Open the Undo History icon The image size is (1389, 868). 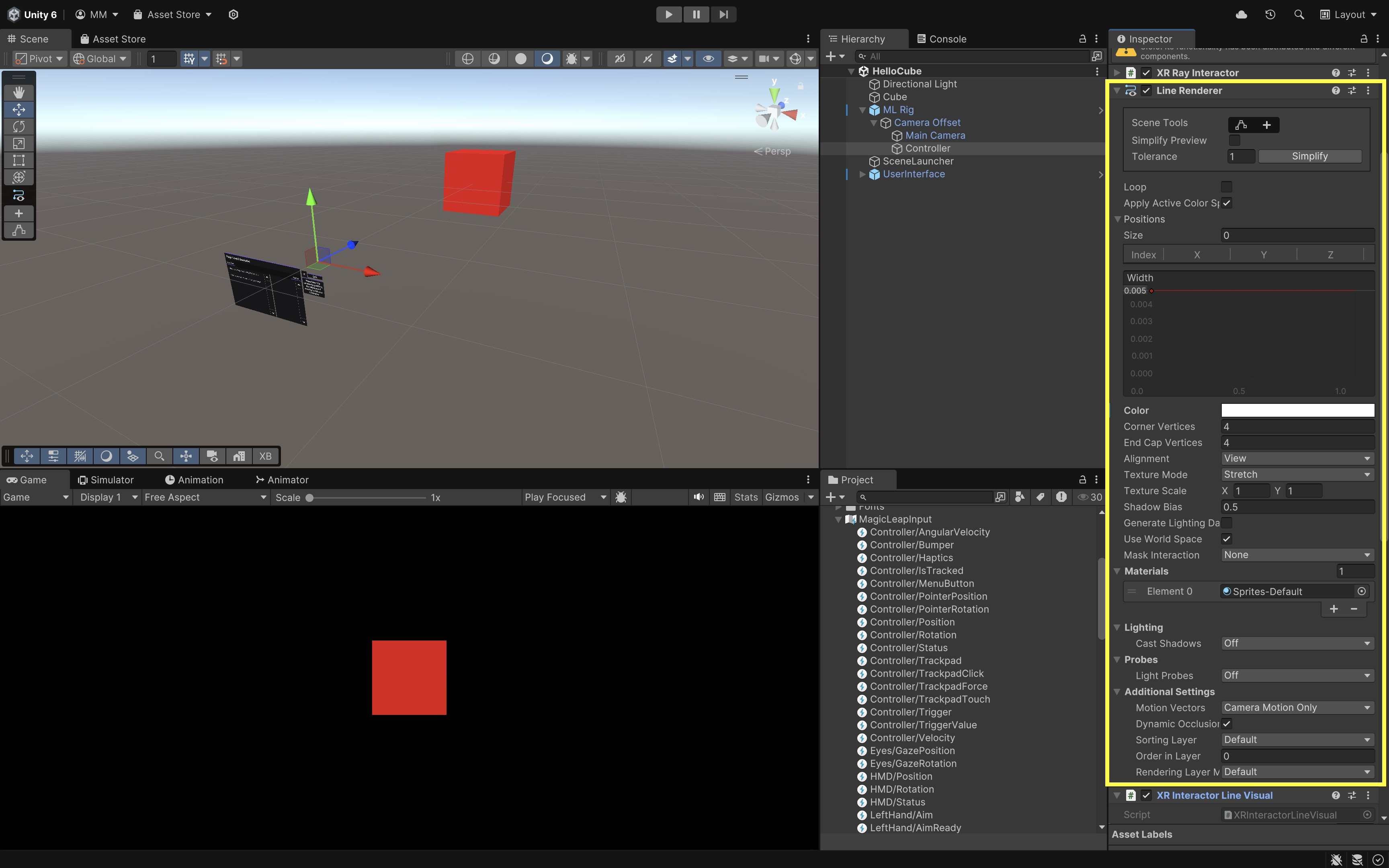pyautogui.click(x=1270, y=14)
